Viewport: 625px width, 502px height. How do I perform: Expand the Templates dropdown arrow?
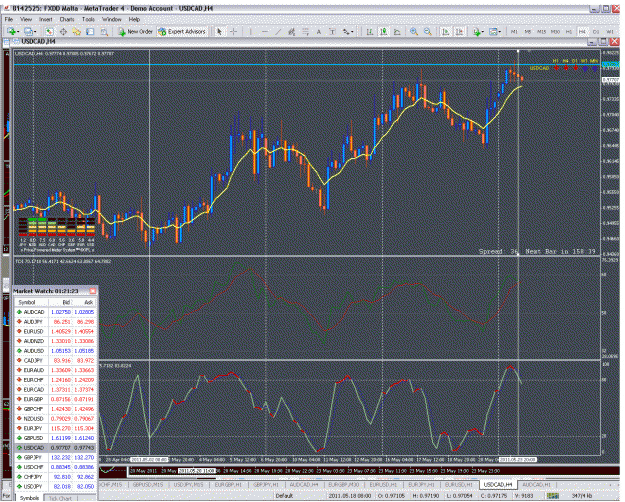point(500,32)
